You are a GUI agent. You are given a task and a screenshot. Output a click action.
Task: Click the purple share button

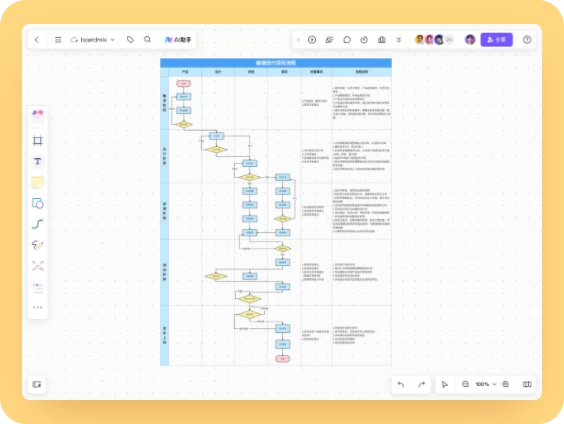tap(496, 40)
